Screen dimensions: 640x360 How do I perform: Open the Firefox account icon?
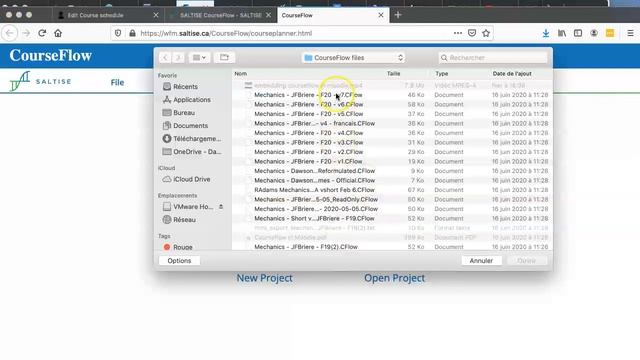(594, 33)
